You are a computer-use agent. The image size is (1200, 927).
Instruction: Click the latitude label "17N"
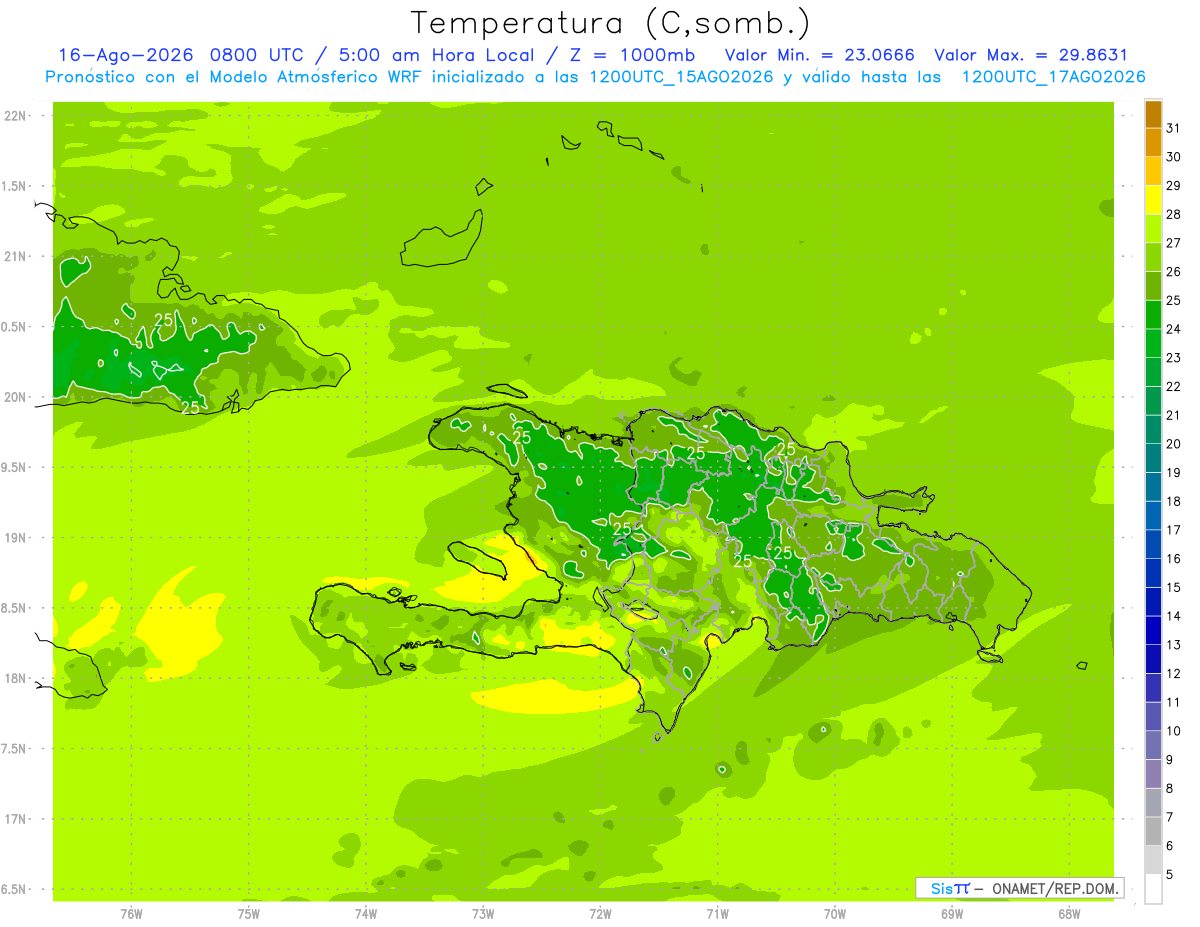pos(14,819)
